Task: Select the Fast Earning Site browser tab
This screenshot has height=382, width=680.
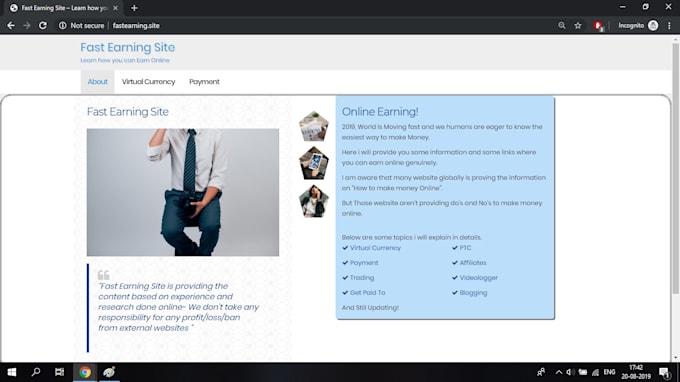Action: 63,8
